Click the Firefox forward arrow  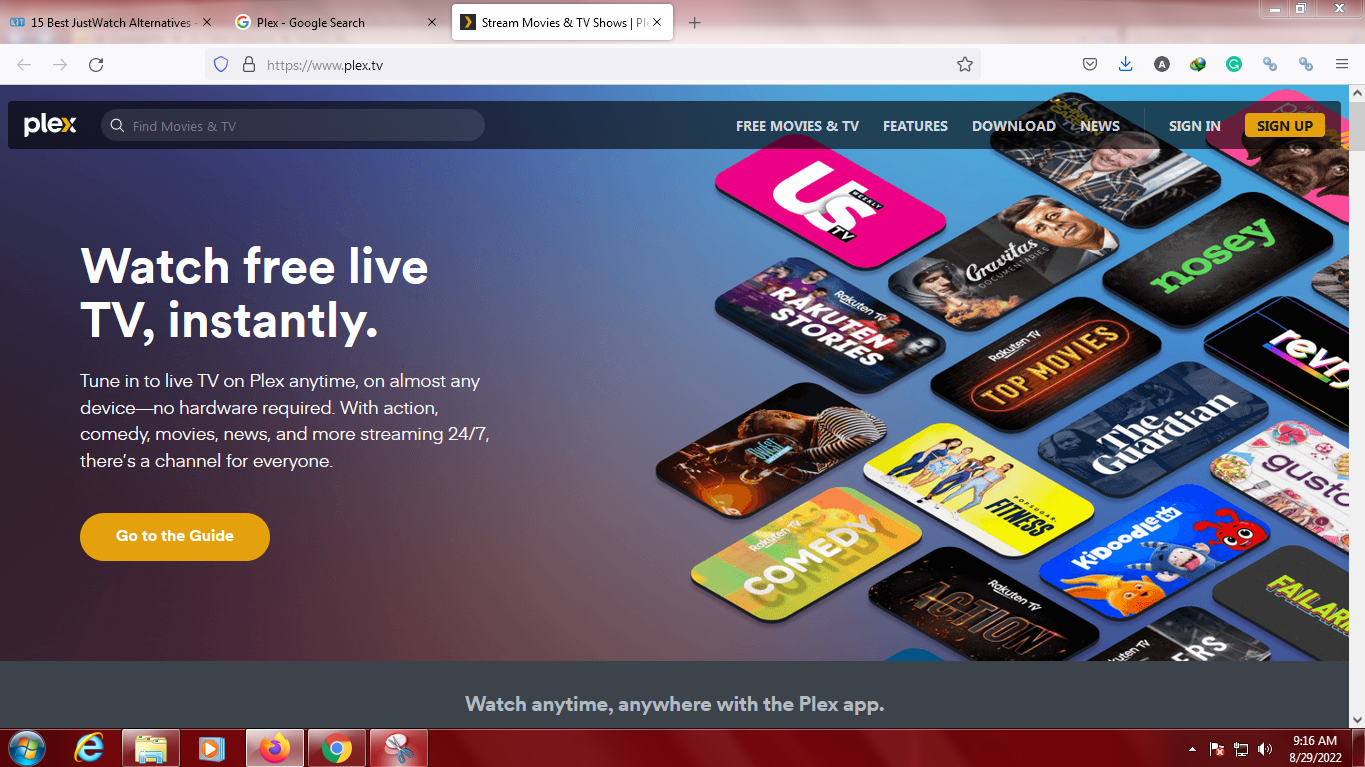click(x=60, y=65)
